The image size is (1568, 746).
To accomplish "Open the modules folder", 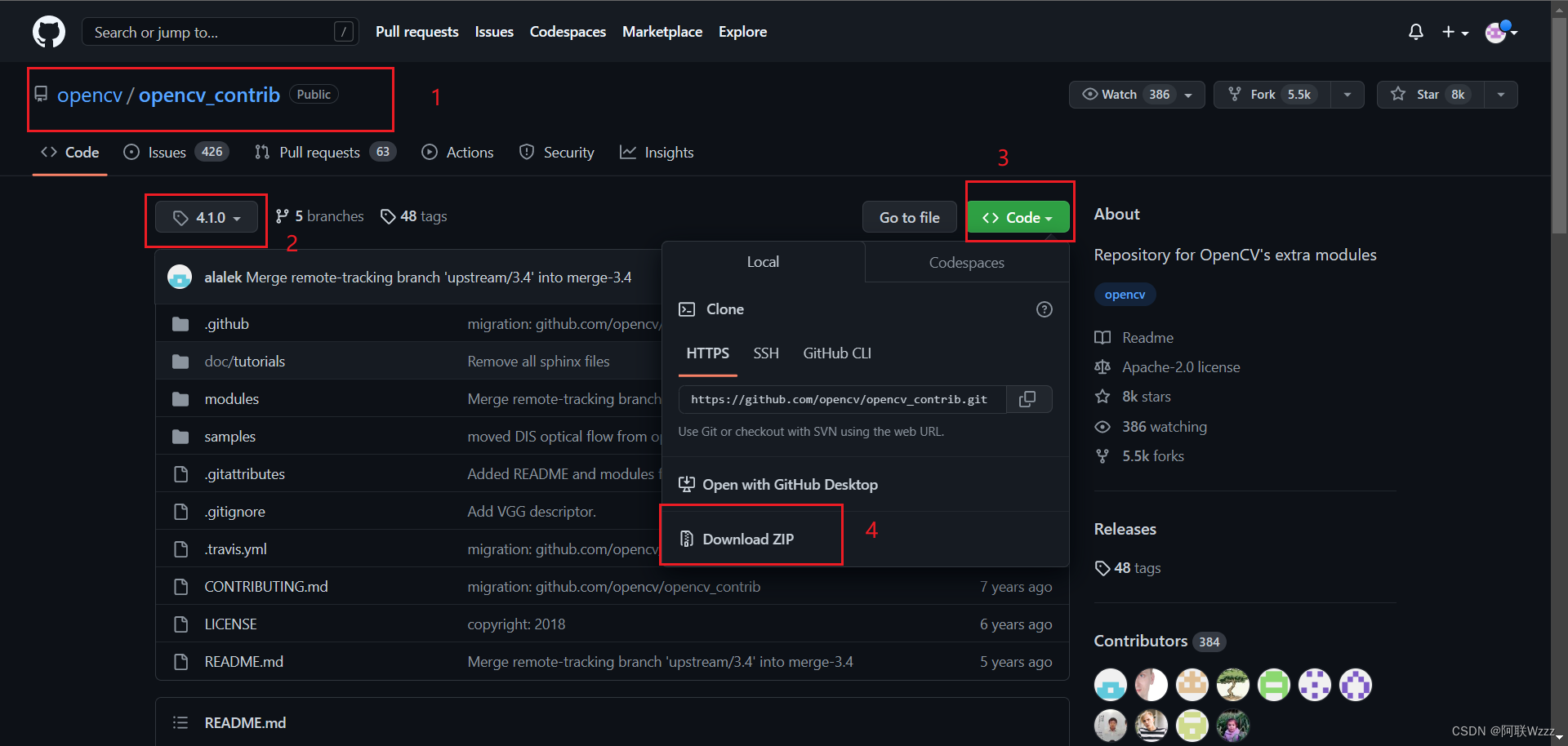I will click(231, 398).
